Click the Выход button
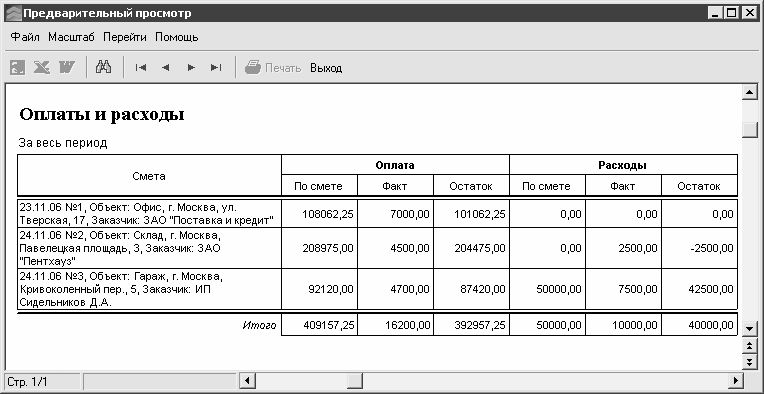The image size is (764, 394). click(x=326, y=68)
